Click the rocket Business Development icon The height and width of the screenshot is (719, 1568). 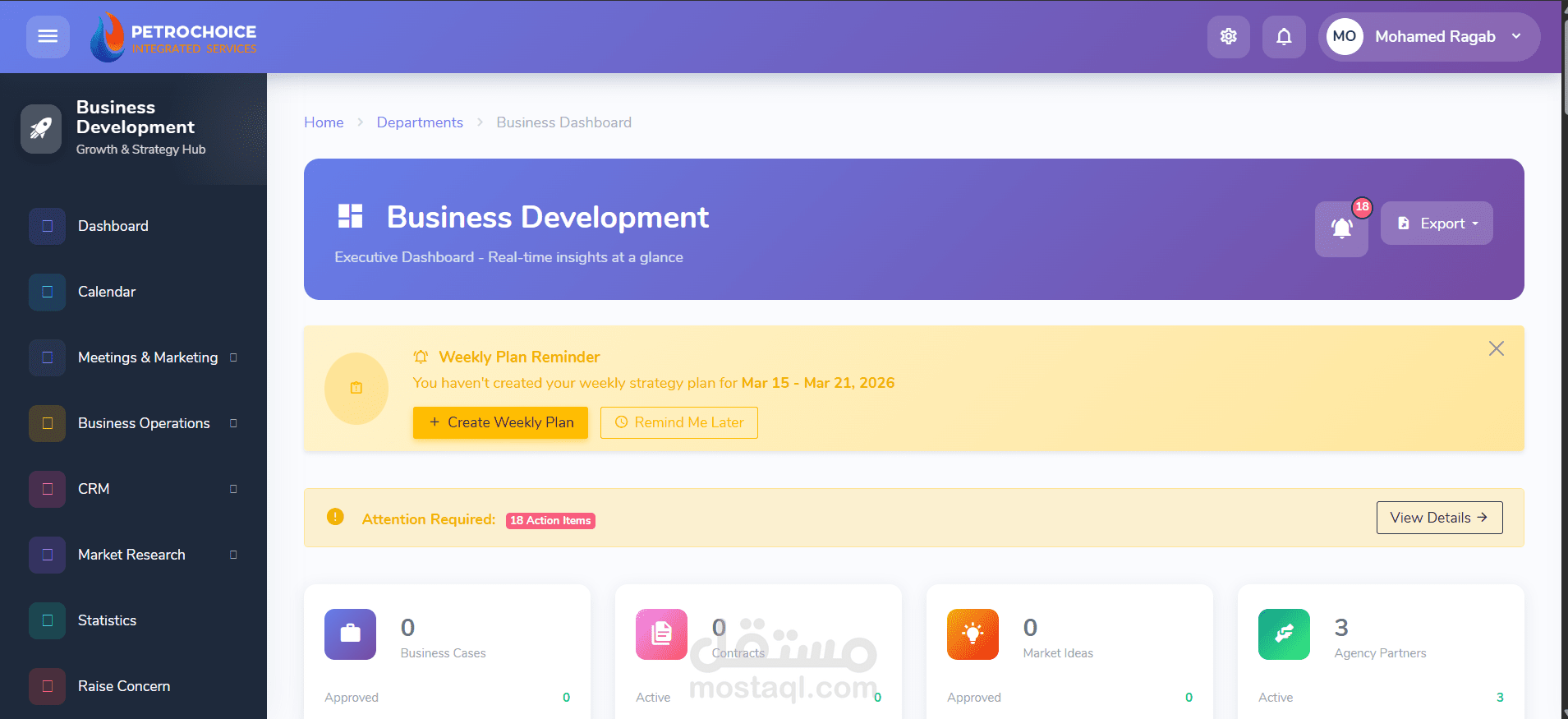point(41,128)
